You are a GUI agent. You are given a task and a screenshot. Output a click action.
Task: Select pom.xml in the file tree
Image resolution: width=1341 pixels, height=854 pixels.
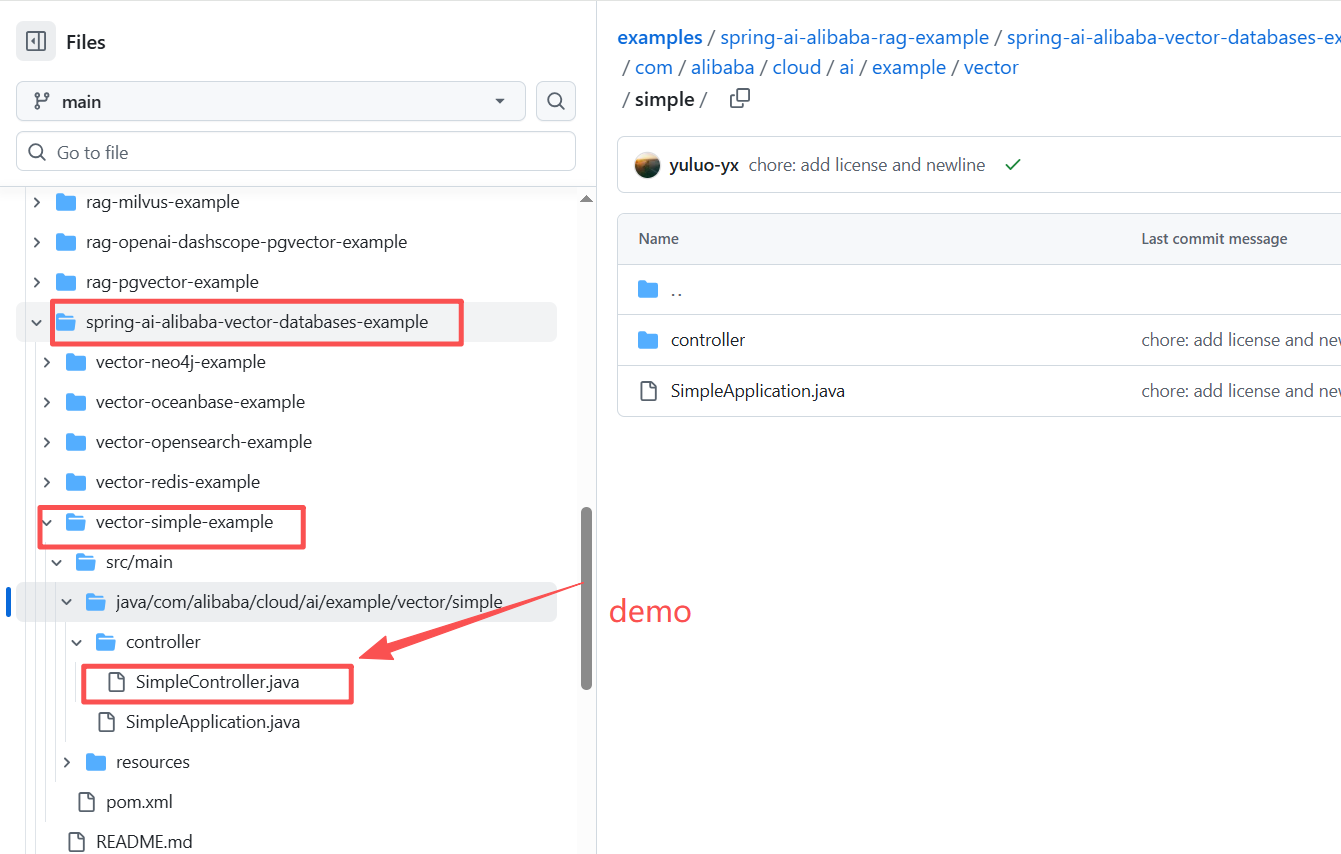click(x=139, y=802)
